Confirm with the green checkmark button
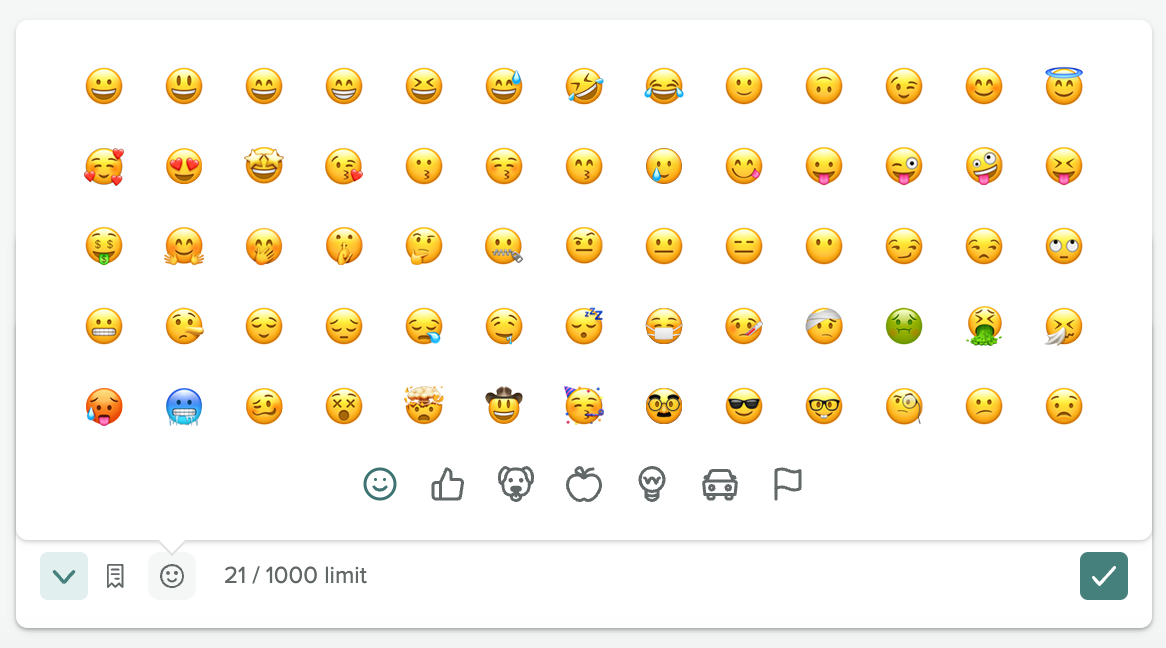1166x648 pixels. (1104, 576)
